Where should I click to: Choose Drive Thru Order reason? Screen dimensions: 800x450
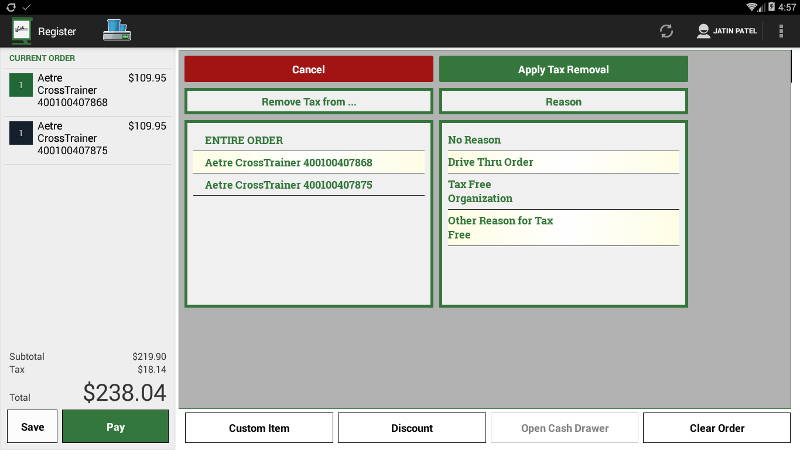pyautogui.click(x=563, y=162)
